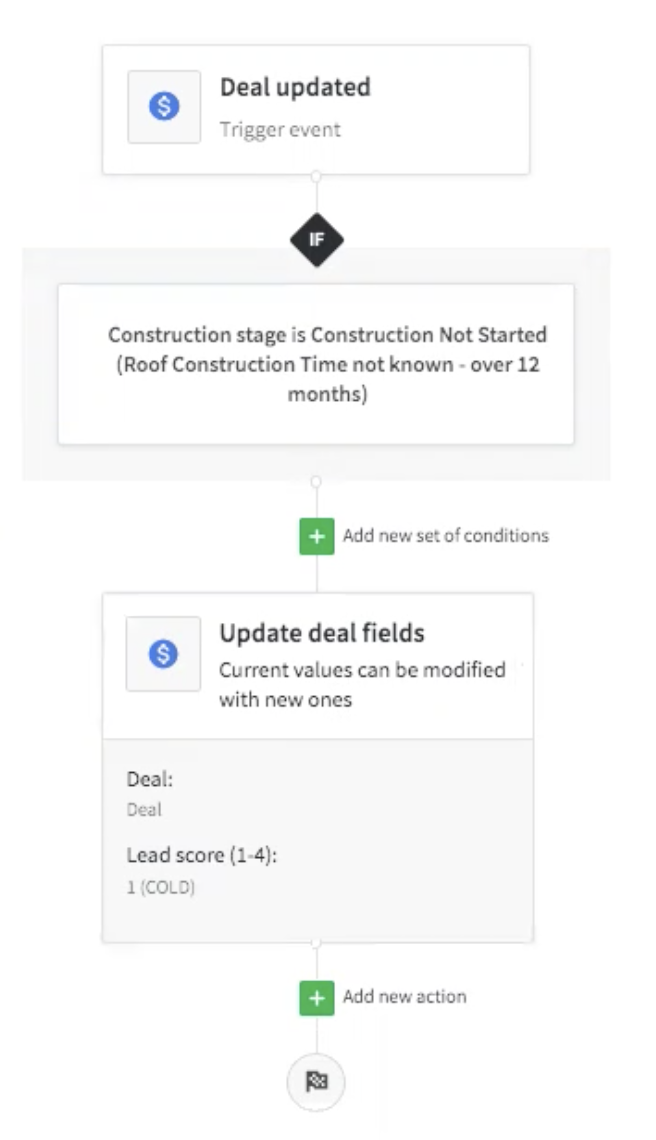Click connector dot below Update deal fields card
This screenshot has height=1140, width=656.
316,943
